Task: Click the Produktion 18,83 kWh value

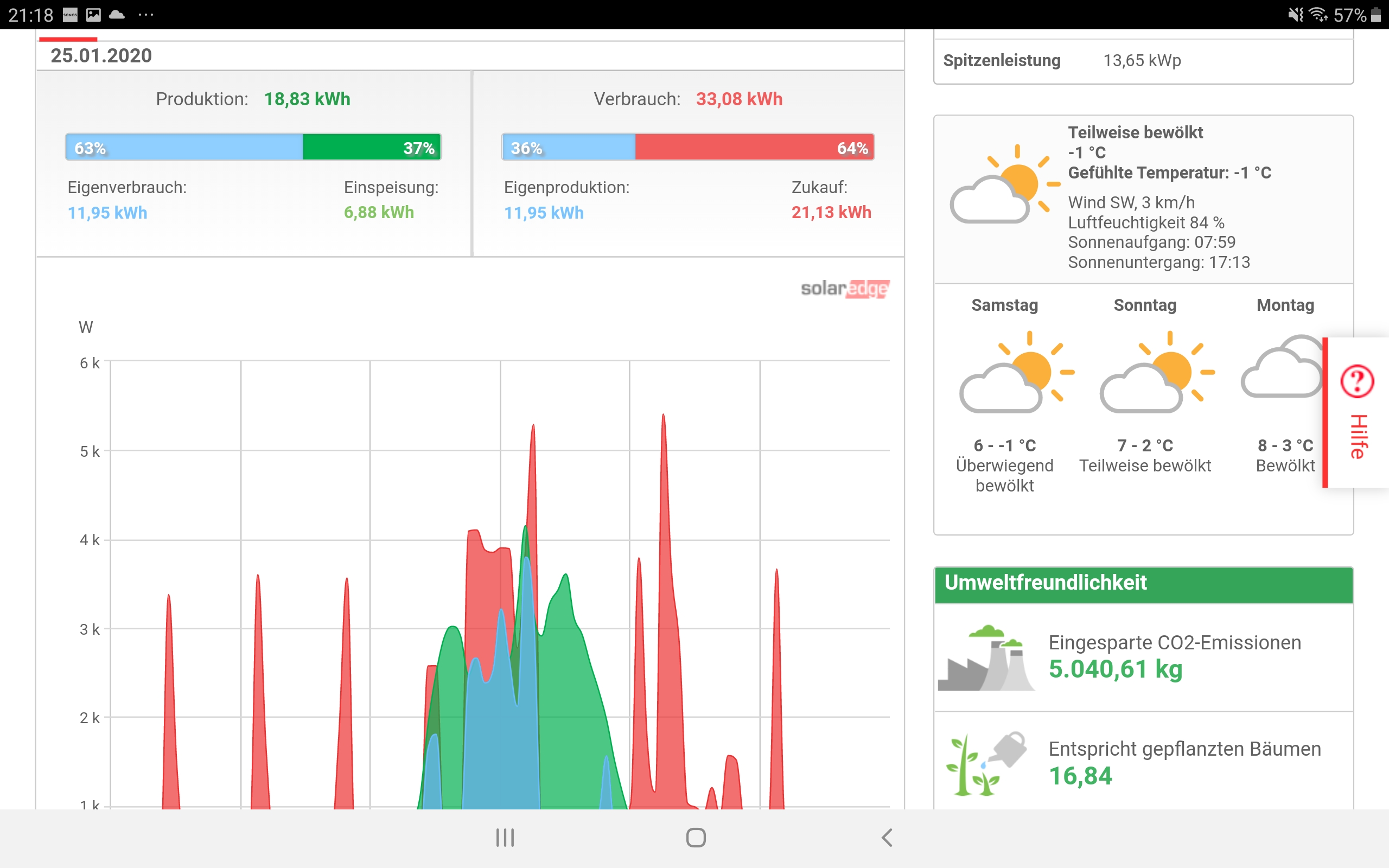Action: tap(307, 99)
